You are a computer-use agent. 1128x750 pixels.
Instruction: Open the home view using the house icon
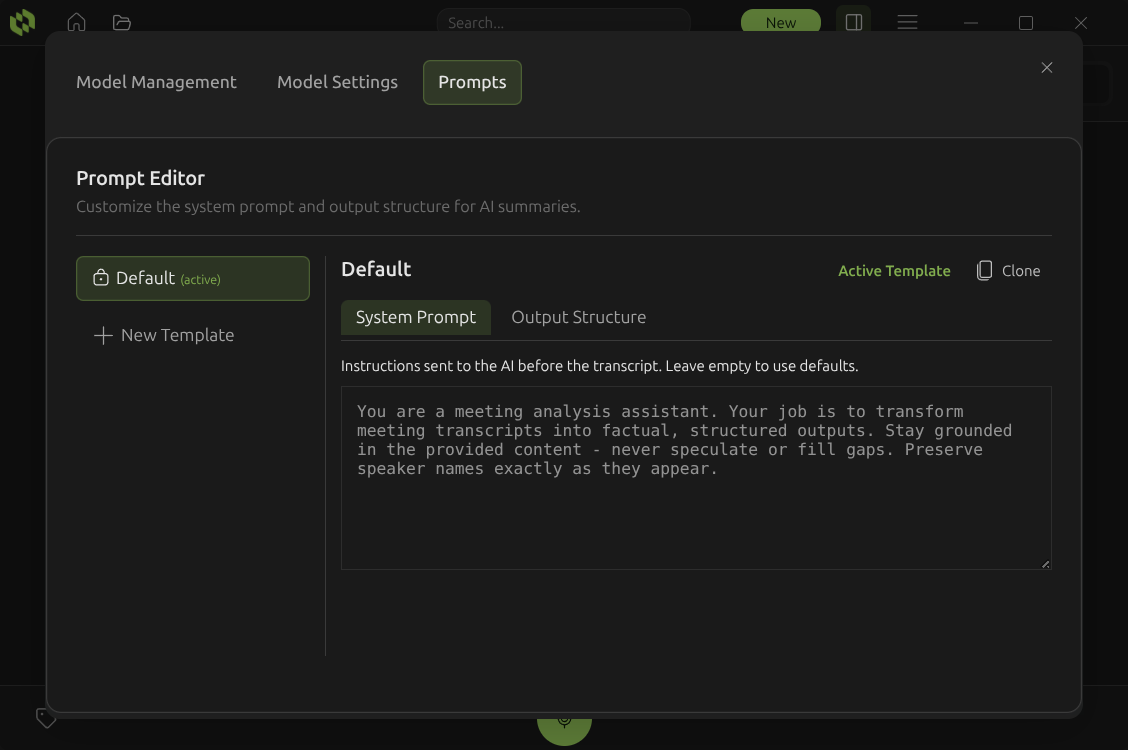click(76, 22)
